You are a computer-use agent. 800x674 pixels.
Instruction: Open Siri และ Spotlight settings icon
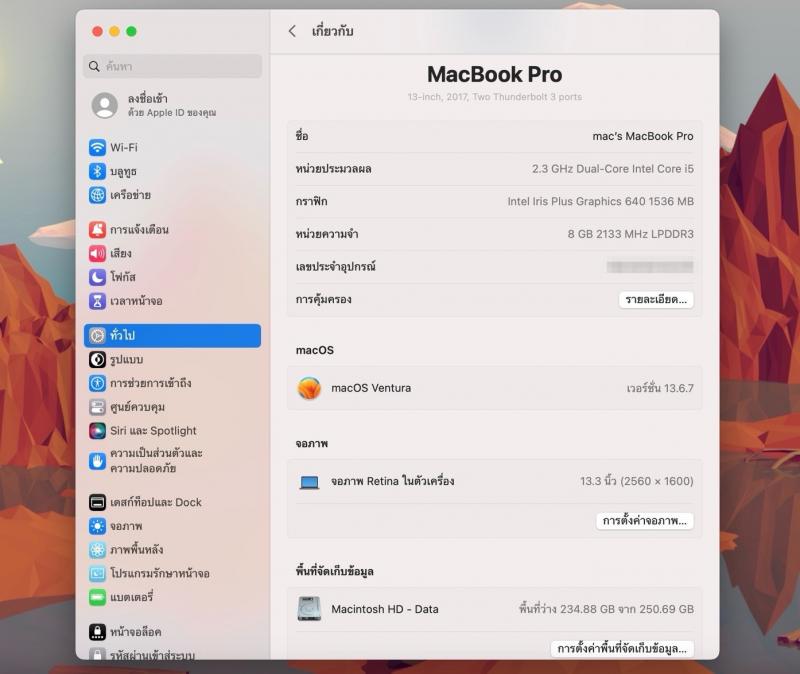tap(97, 431)
